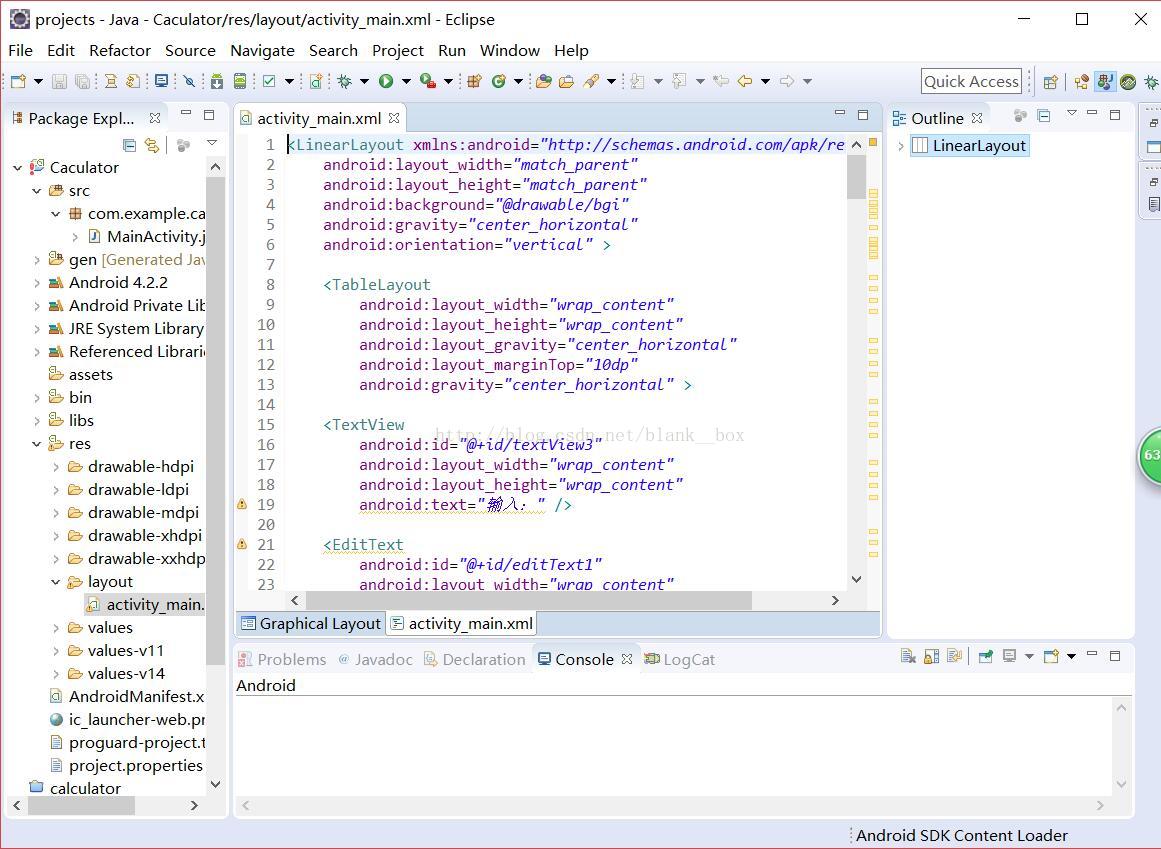Toggle Link with Editor in Package Explorer
Image resolution: width=1161 pixels, height=849 pixels.
pos(152,145)
